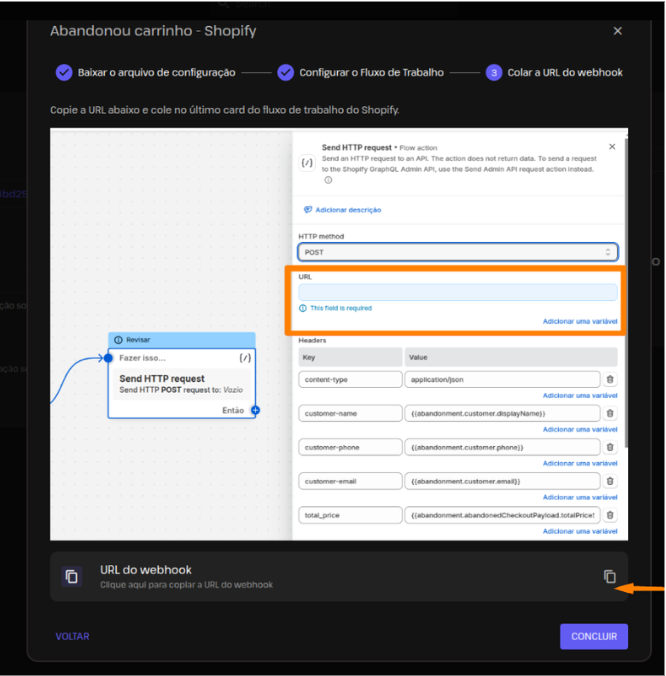Click the customer-phone key field
This screenshot has width=666, height=676.
[x=350, y=447]
